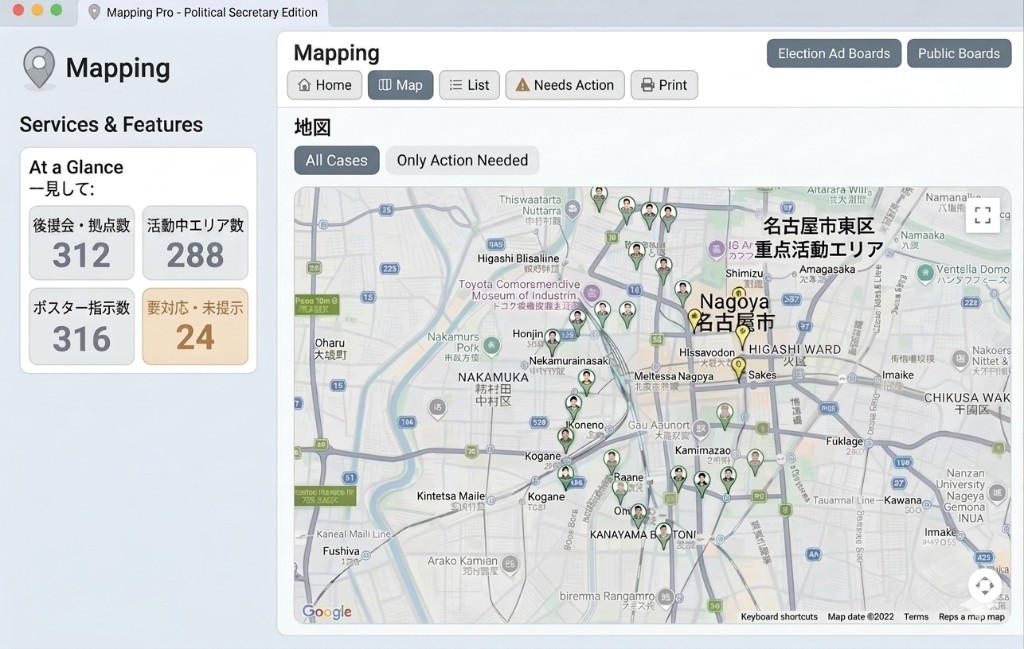This screenshot has width=1024, height=649.
Task: Open the map Terms link
Action: tap(916, 616)
